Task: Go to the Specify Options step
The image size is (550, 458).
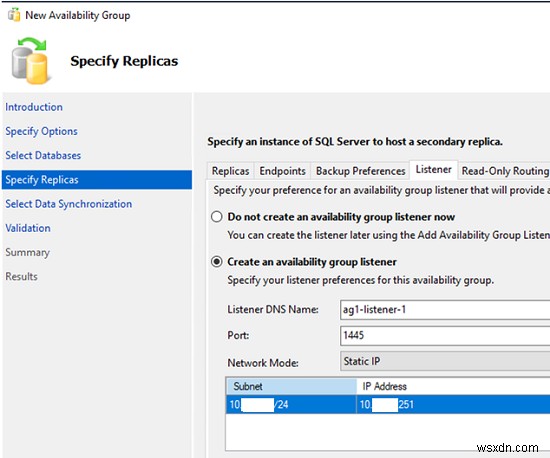Action: click(x=41, y=131)
